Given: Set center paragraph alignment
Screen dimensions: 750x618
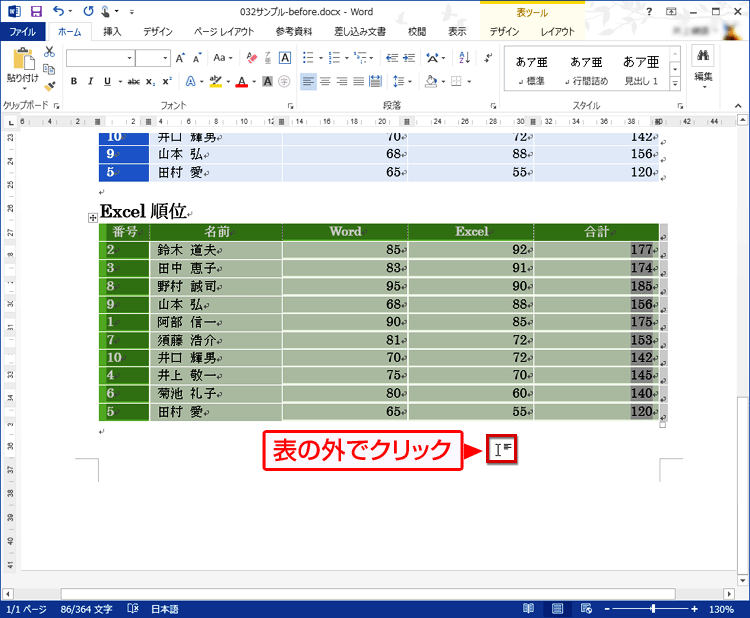Looking at the screenshot, I should (325, 81).
